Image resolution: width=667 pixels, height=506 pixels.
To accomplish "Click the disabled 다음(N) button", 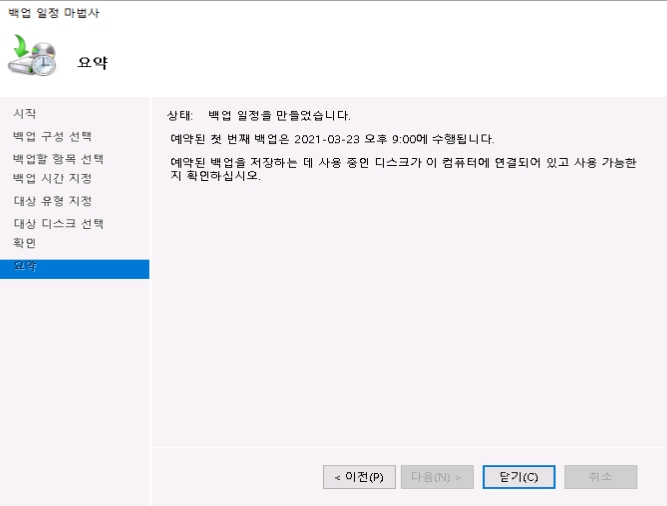I will point(437,477).
